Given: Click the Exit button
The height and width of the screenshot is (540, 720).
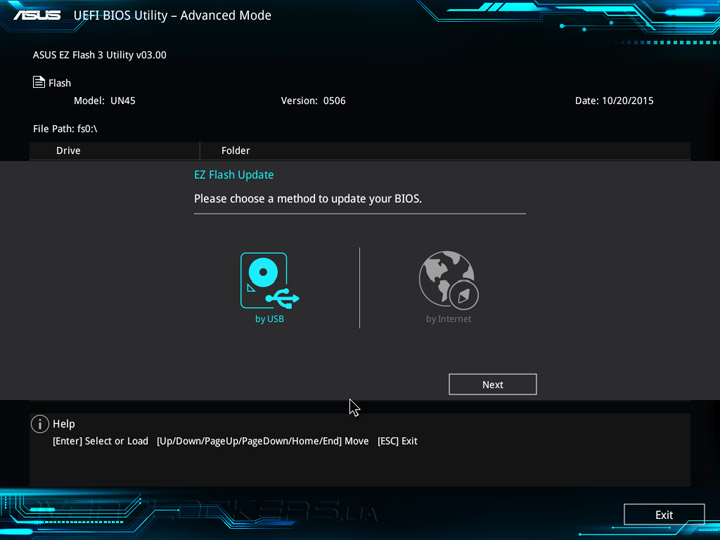Looking at the screenshot, I should click(664, 515).
